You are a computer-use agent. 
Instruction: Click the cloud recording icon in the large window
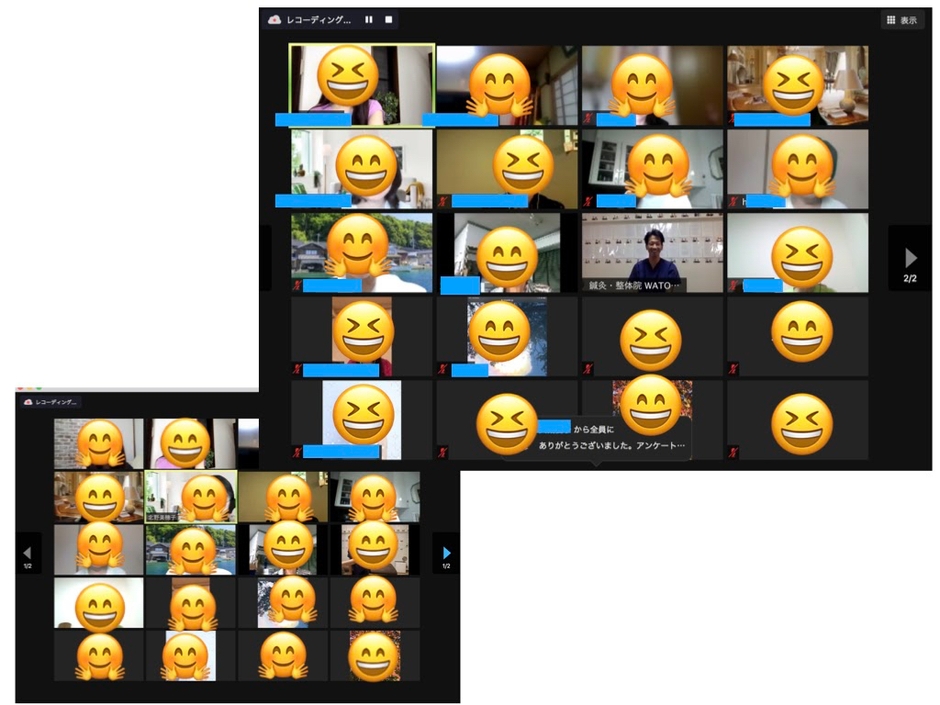[x=275, y=19]
